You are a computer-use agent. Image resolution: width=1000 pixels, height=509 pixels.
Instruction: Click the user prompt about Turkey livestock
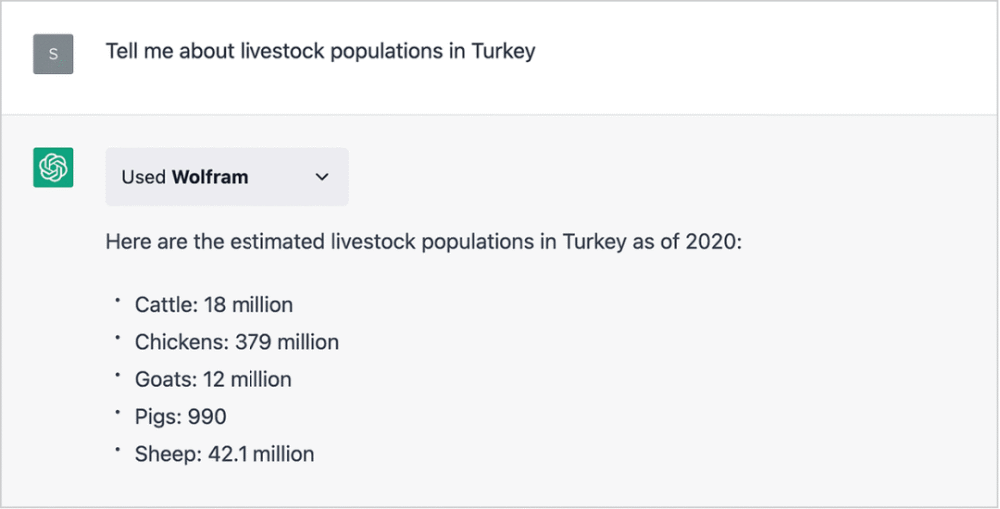coord(320,51)
